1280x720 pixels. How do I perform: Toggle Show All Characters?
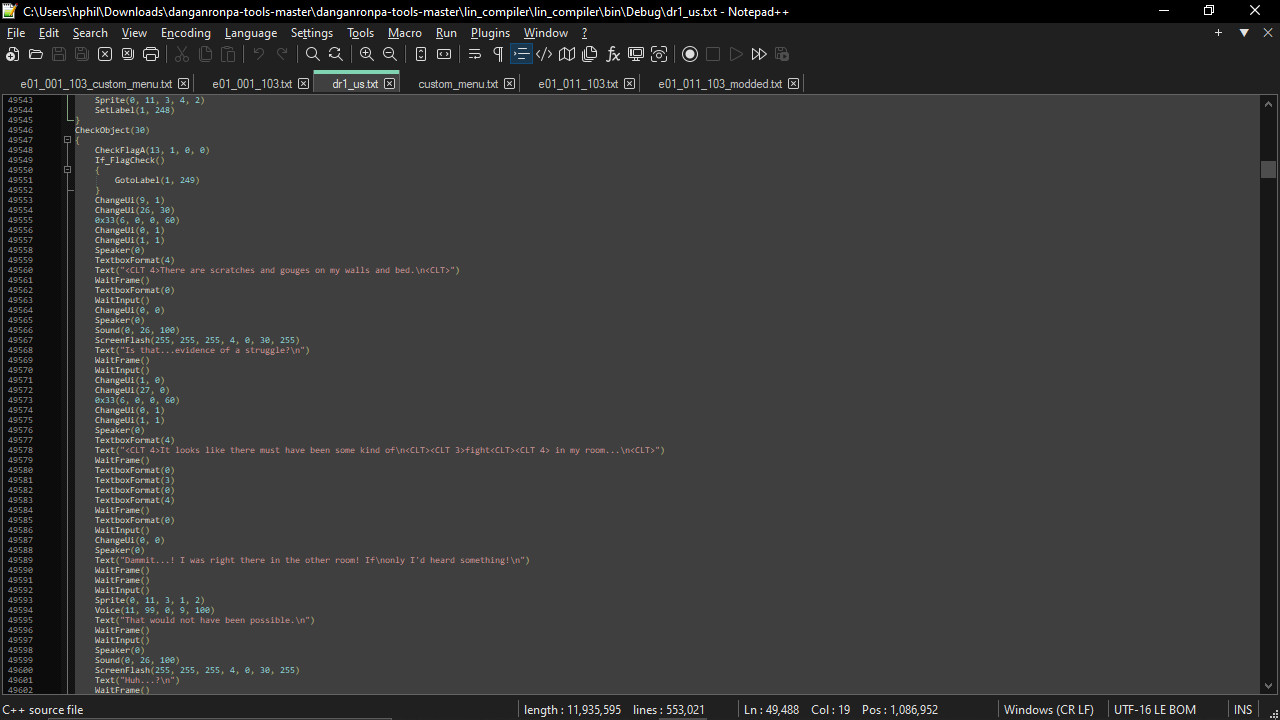(x=497, y=54)
